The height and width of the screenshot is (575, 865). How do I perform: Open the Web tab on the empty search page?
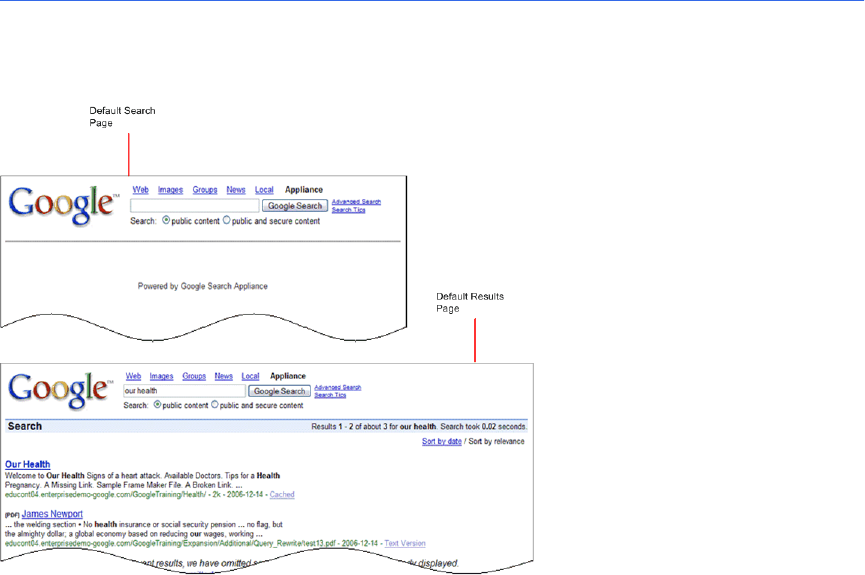pos(141,190)
